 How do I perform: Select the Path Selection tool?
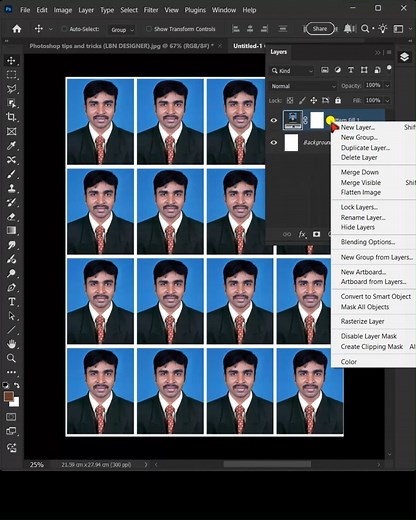point(11,316)
